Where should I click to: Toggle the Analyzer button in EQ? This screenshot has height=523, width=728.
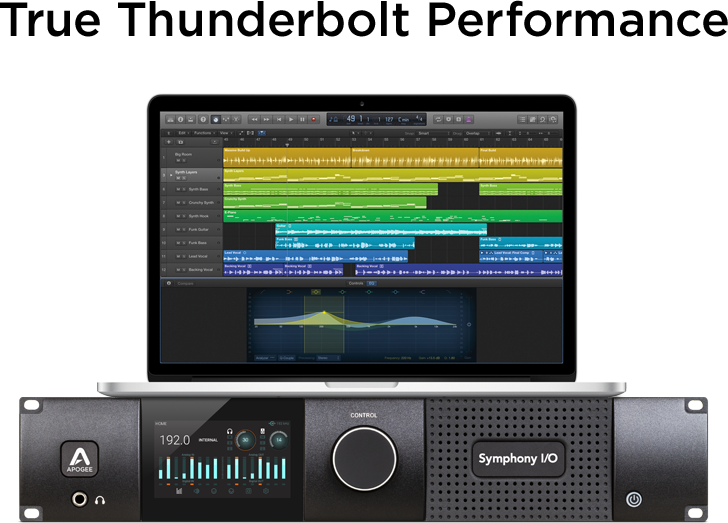click(265, 358)
